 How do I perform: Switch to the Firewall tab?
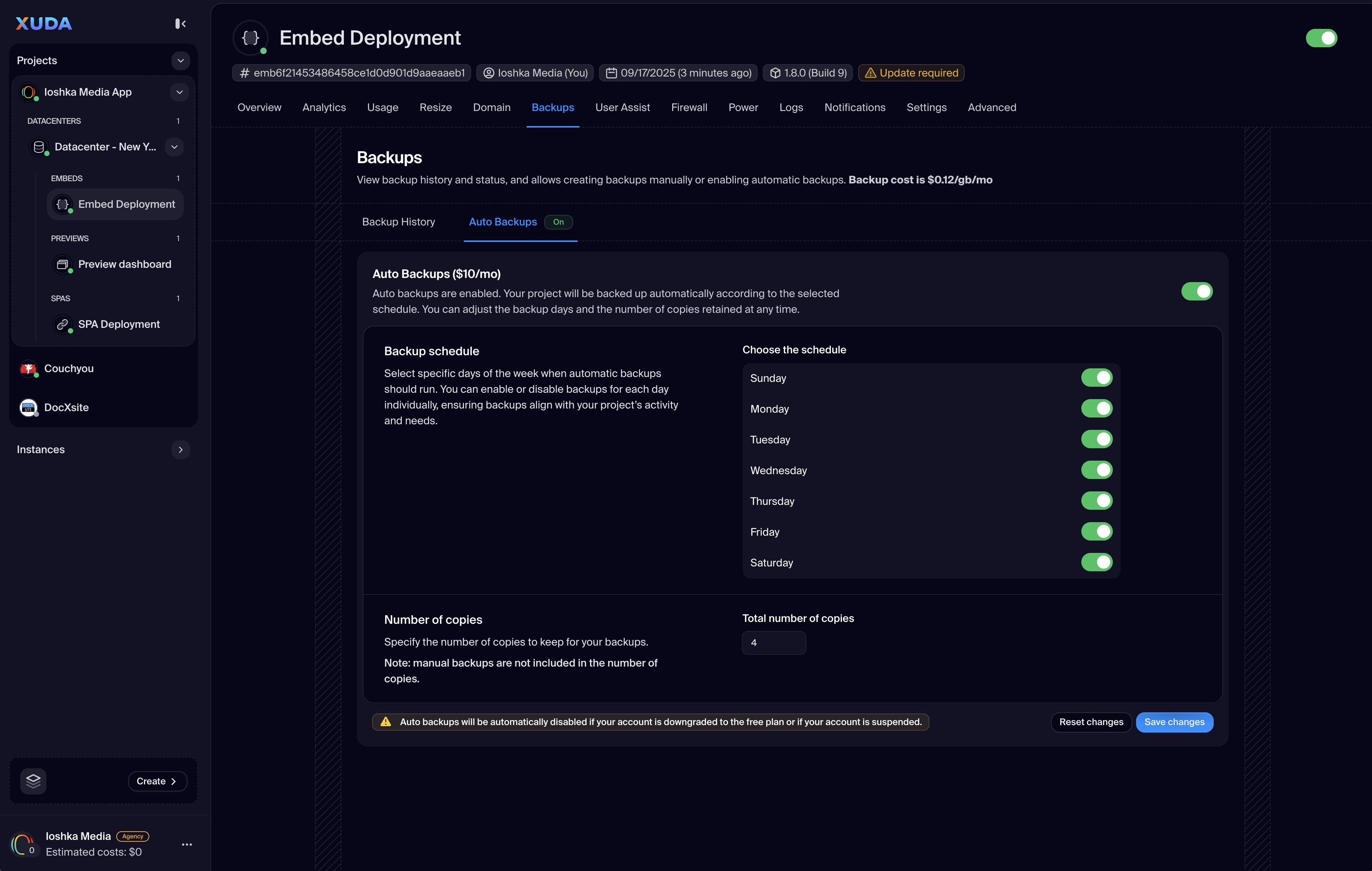[689, 108]
